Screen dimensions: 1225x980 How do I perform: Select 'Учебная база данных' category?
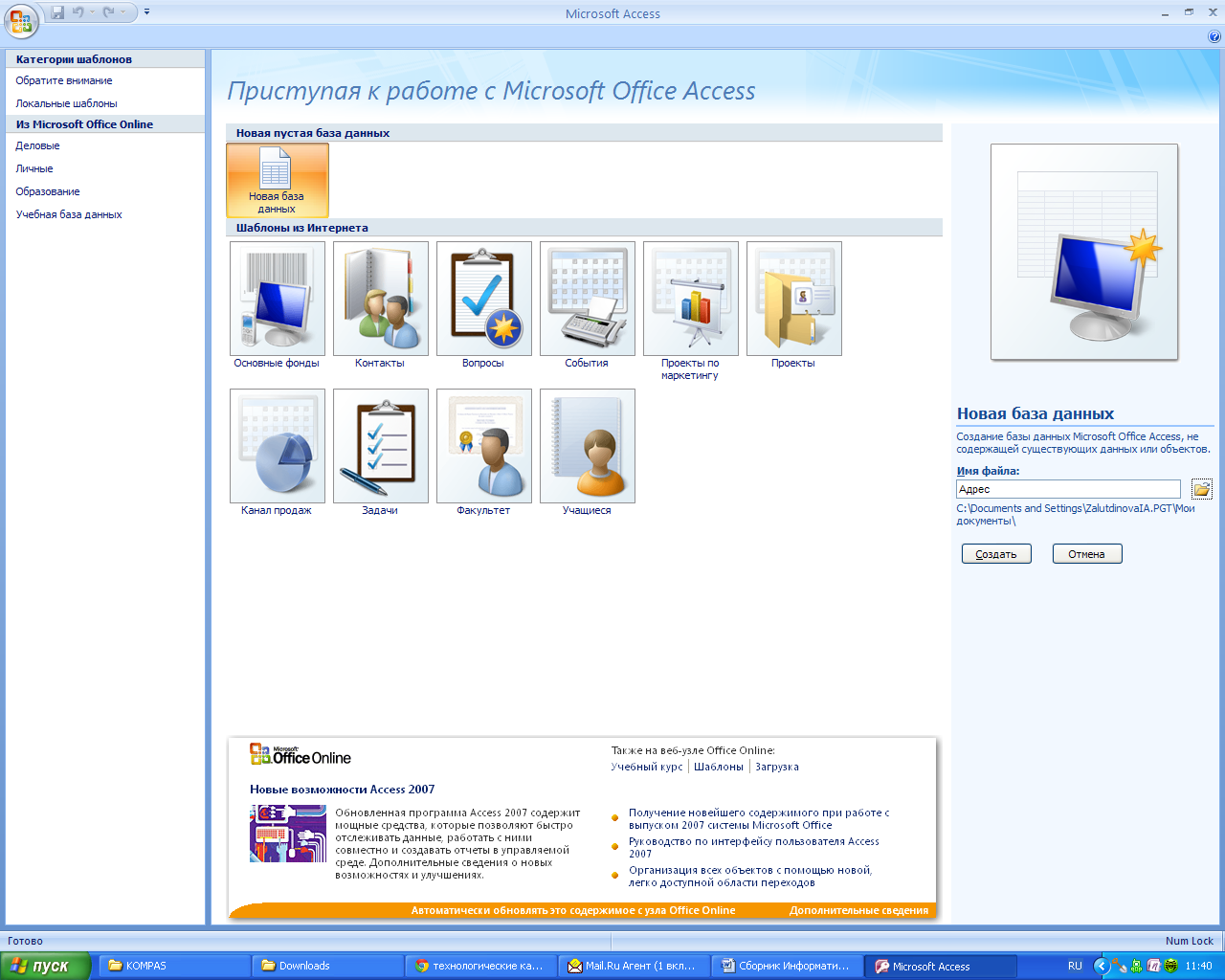point(69,214)
